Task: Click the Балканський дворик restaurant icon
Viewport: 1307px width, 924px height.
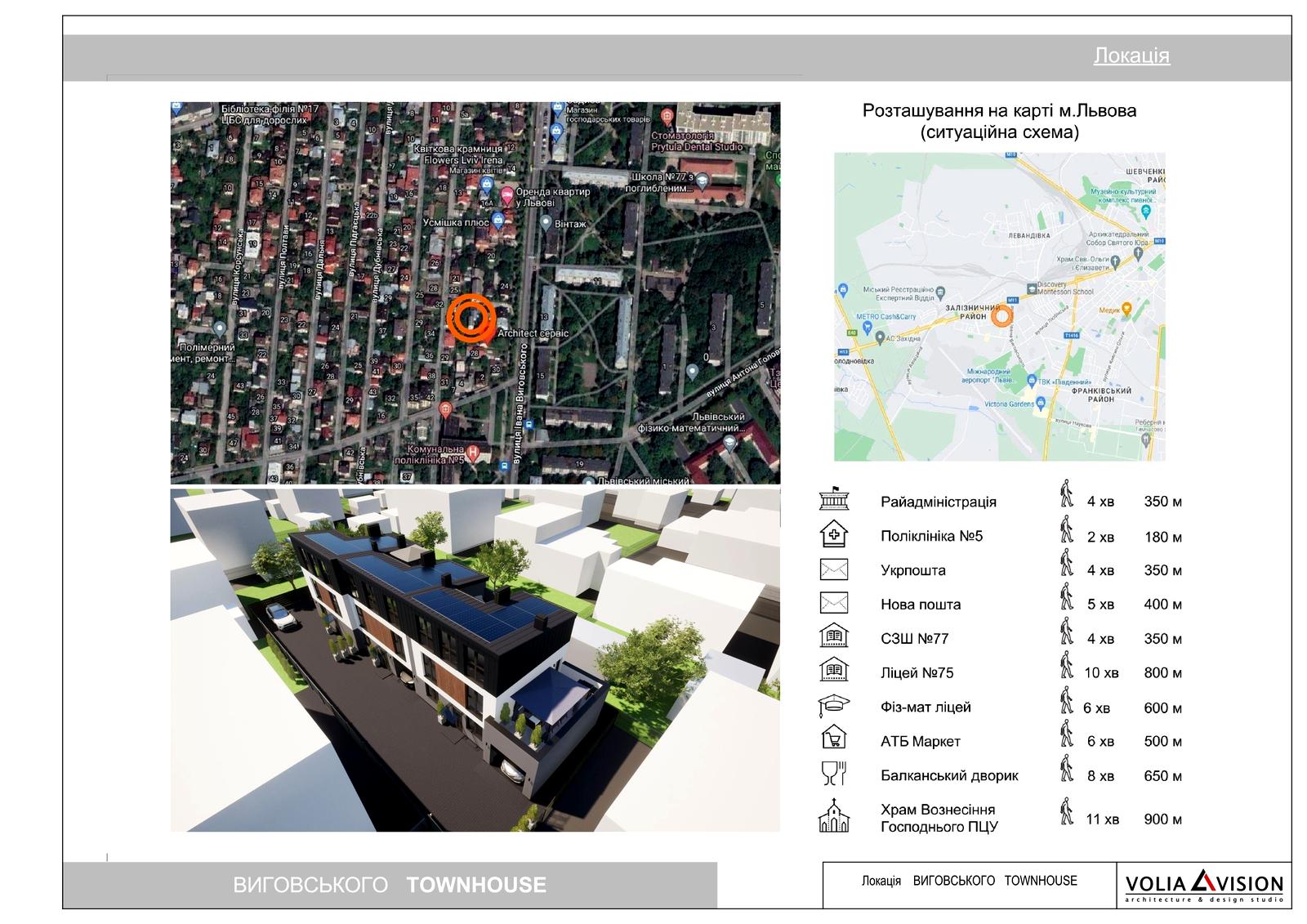Action: [833, 774]
